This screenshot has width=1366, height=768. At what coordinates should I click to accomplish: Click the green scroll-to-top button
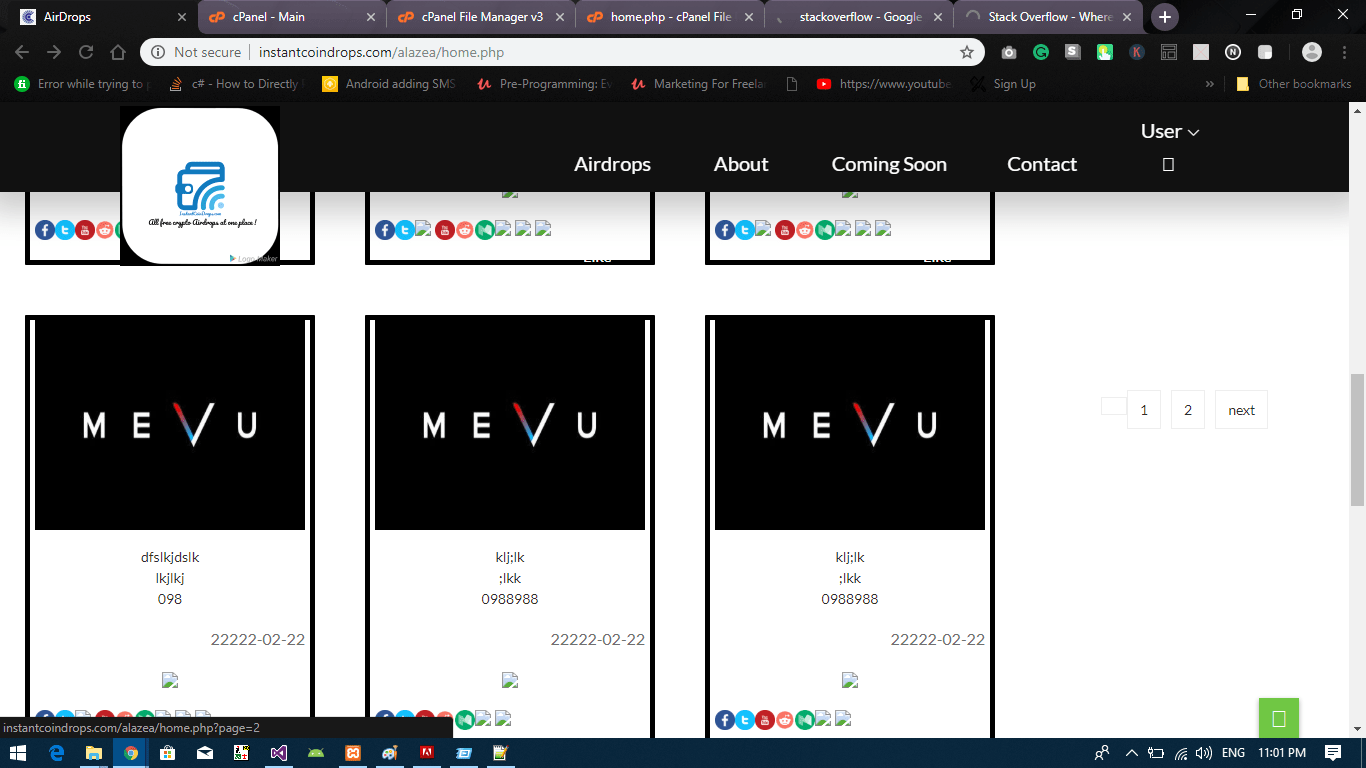pyautogui.click(x=1278, y=718)
